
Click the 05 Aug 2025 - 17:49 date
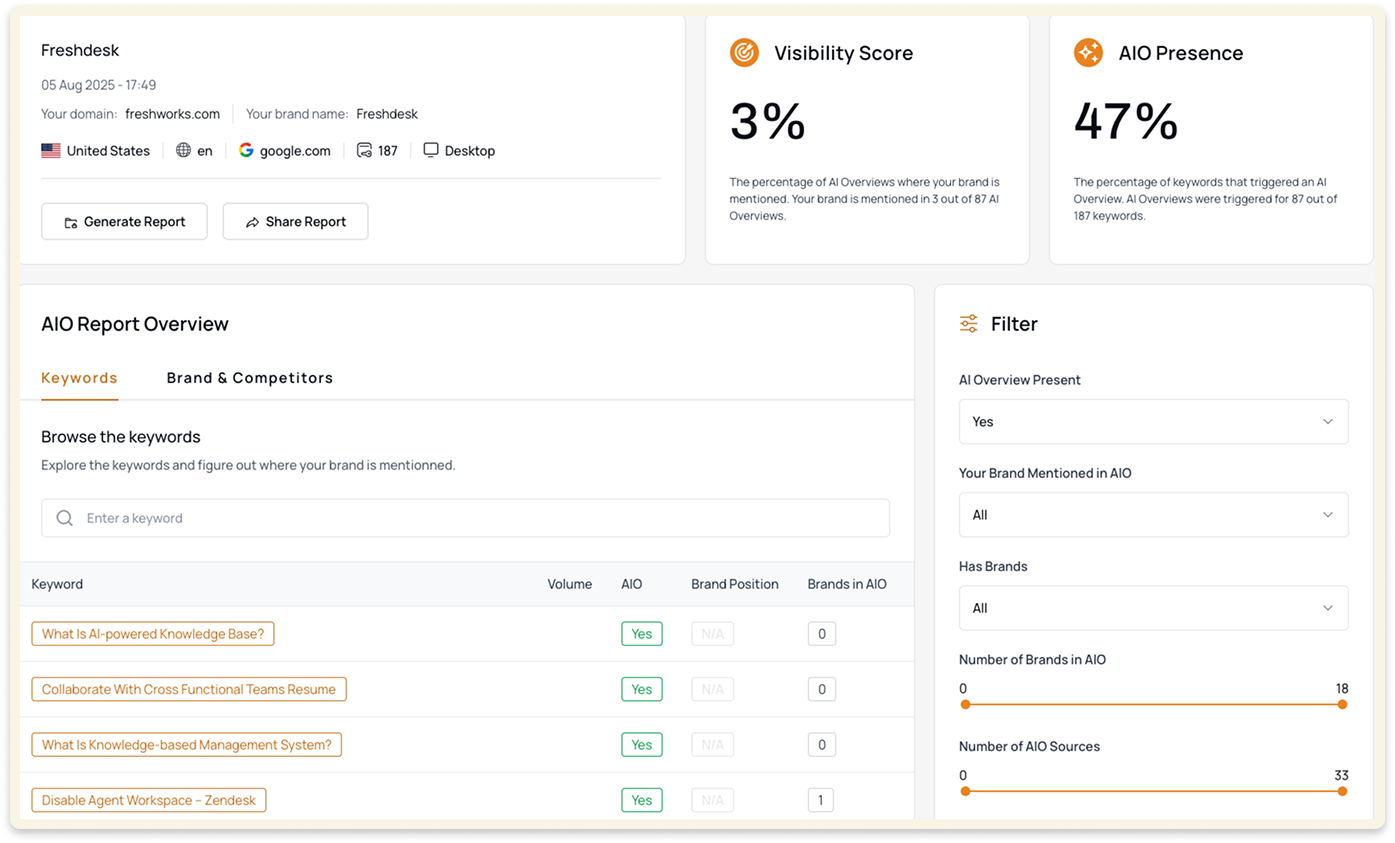coord(99,85)
